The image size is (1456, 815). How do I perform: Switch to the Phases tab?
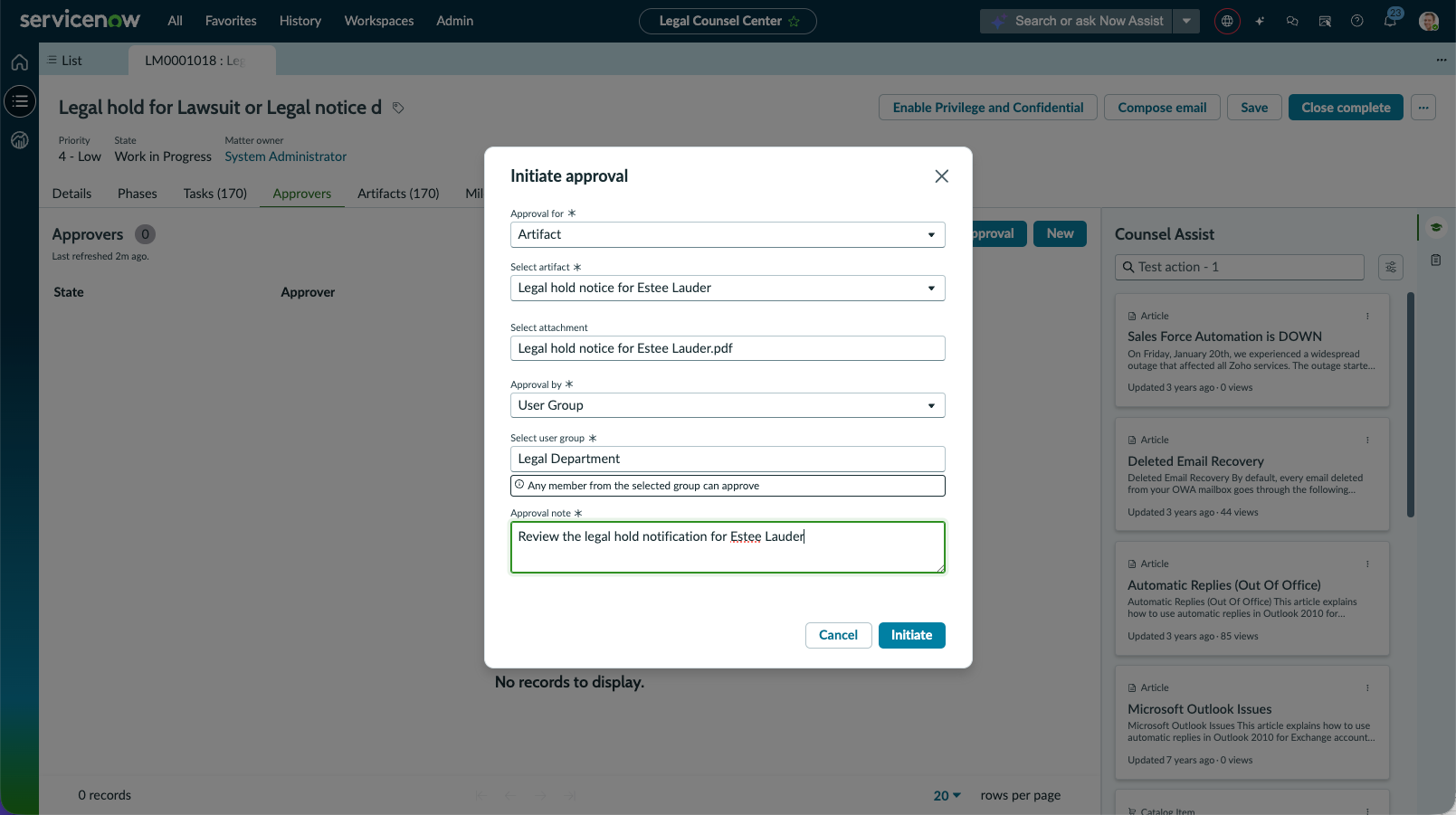138,194
